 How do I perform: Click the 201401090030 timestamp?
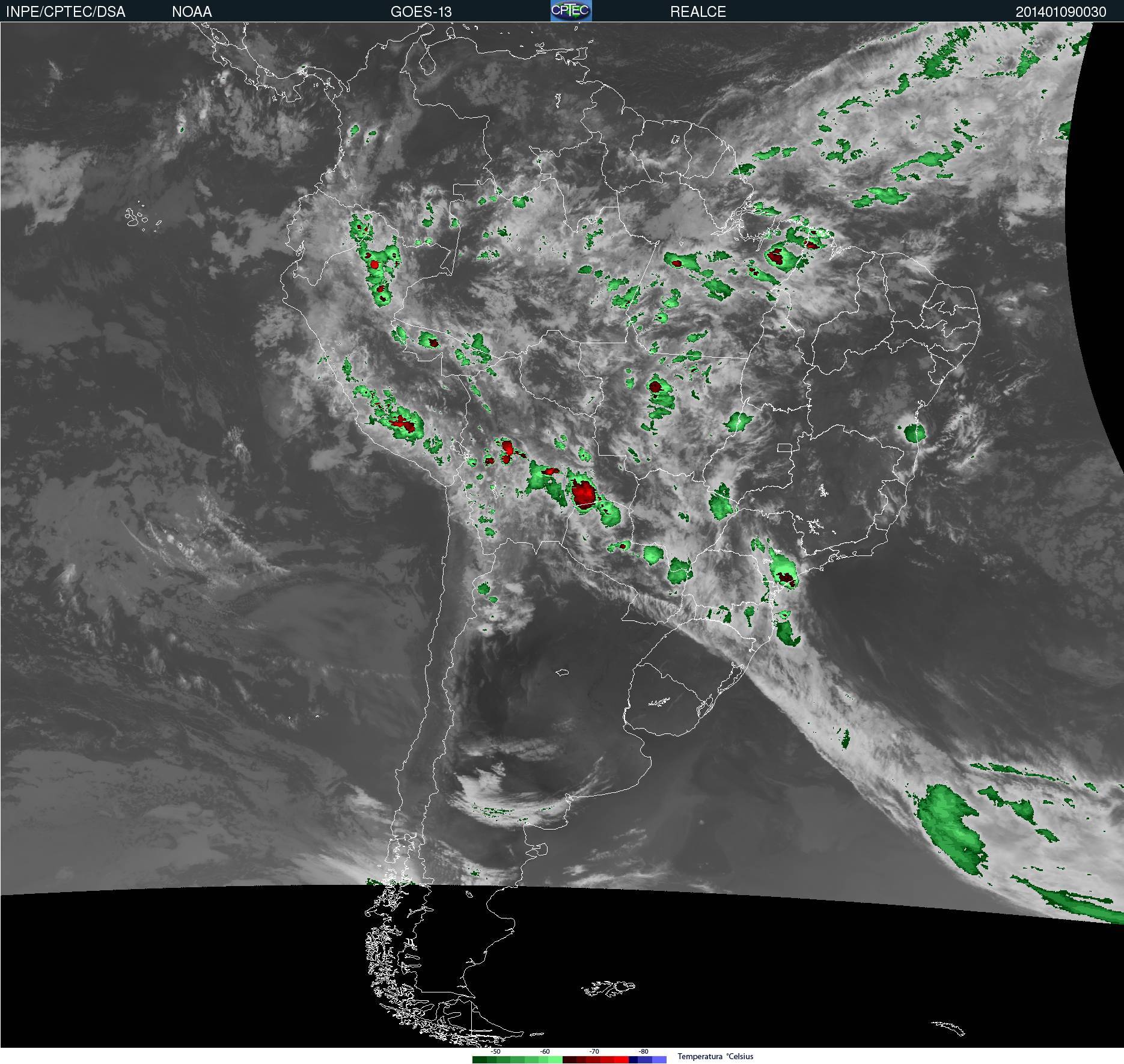coord(1061,11)
